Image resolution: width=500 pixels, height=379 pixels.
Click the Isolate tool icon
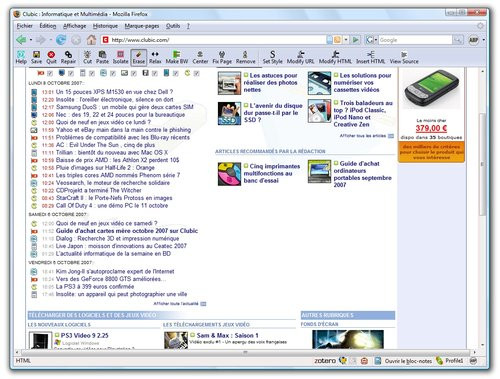(x=120, y=57)
